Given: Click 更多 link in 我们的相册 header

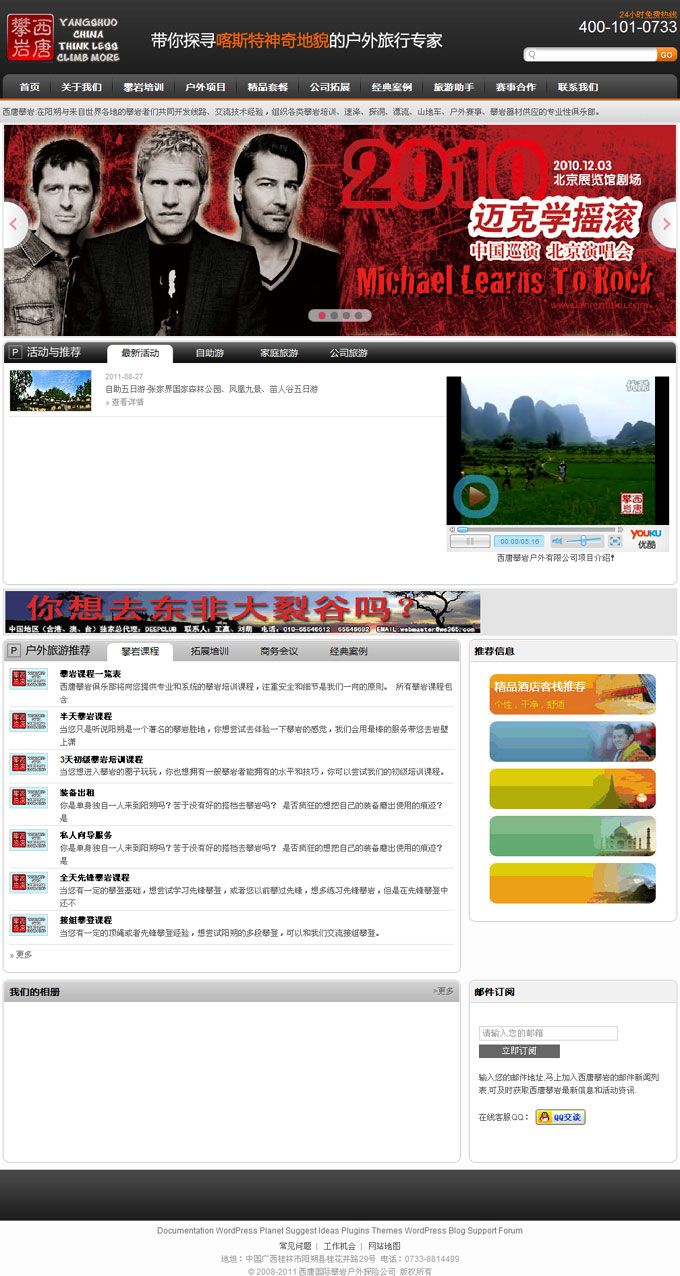Looking at the screenshot, I should point(444,991).
